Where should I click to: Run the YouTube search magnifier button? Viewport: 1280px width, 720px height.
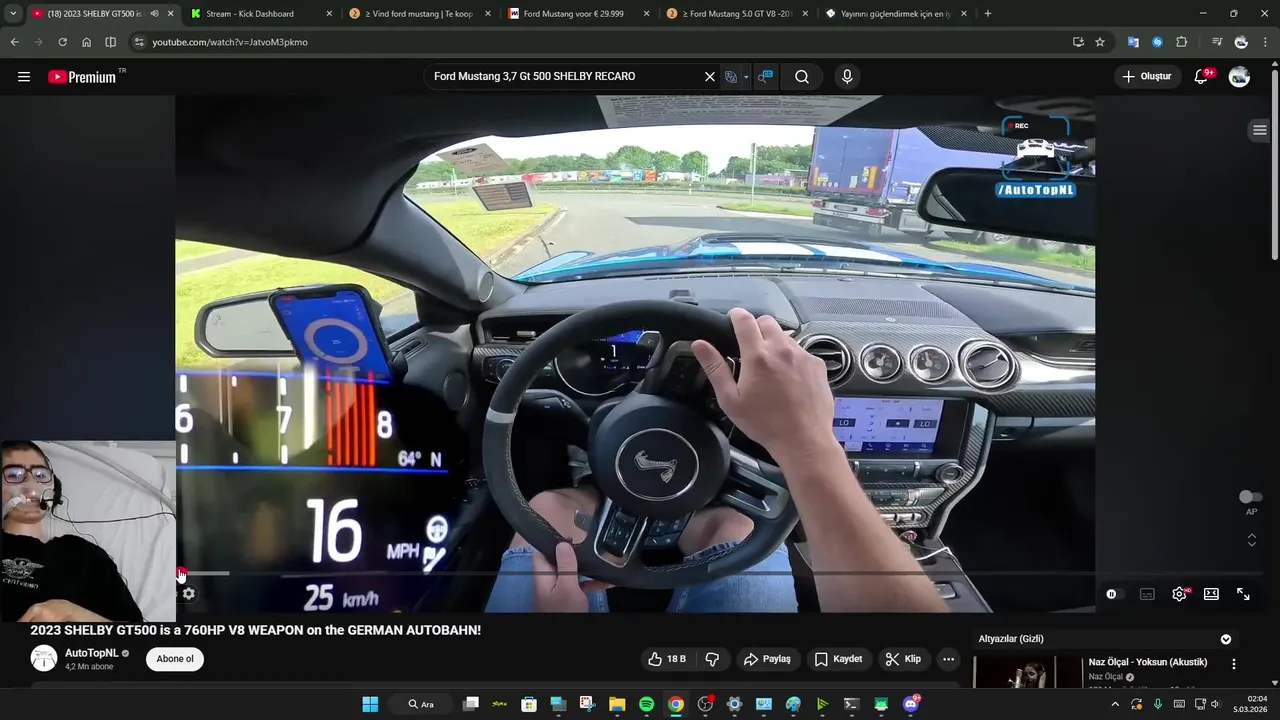coord(802,77)
